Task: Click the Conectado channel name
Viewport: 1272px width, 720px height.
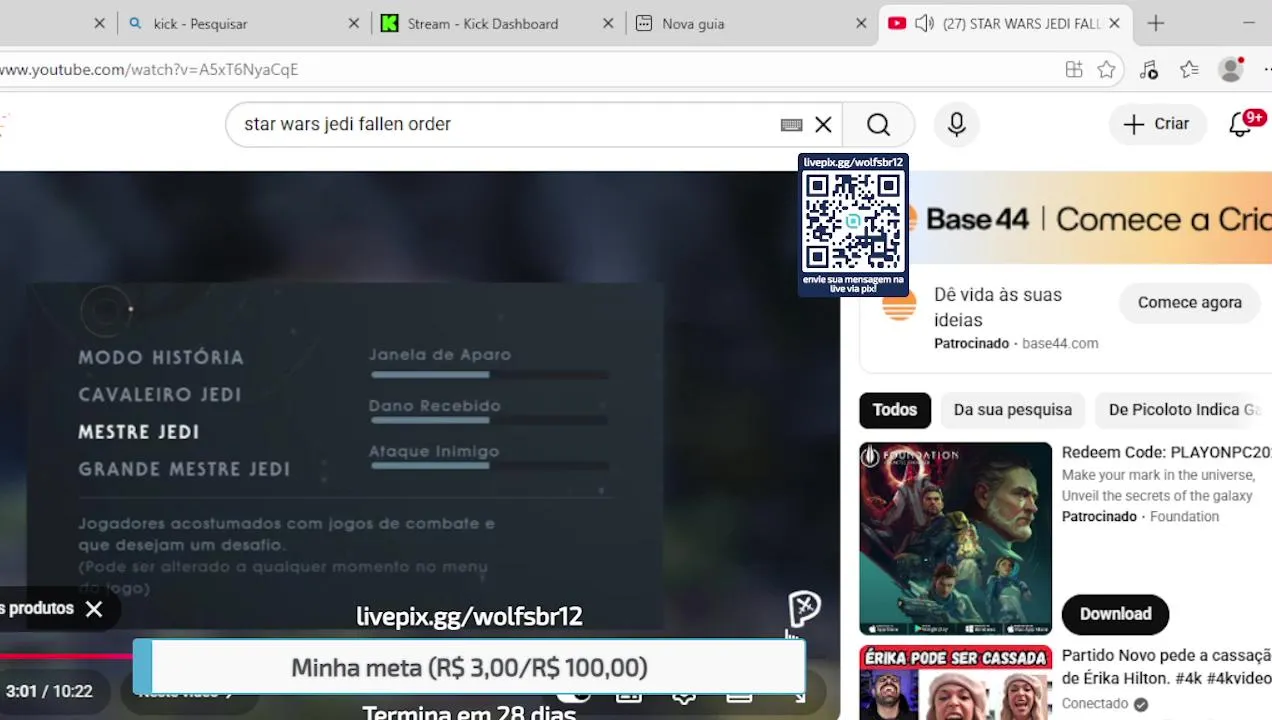Action: [1095, 704]
